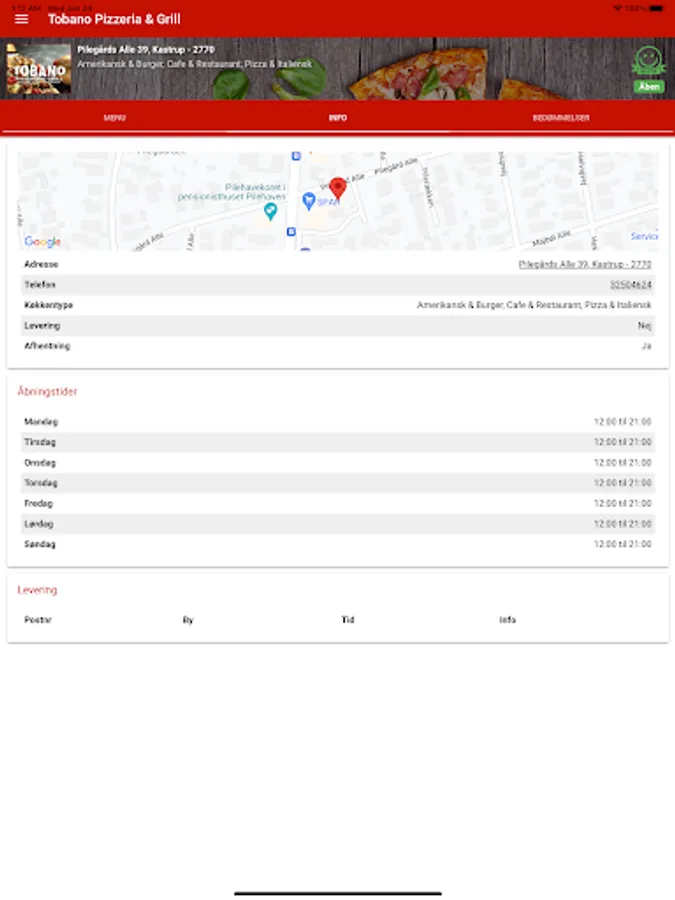Image resolution: width=675 pixels, height=900 pixels.
Task: Tap the Postnr column header
Action: (x=38, y=620)
